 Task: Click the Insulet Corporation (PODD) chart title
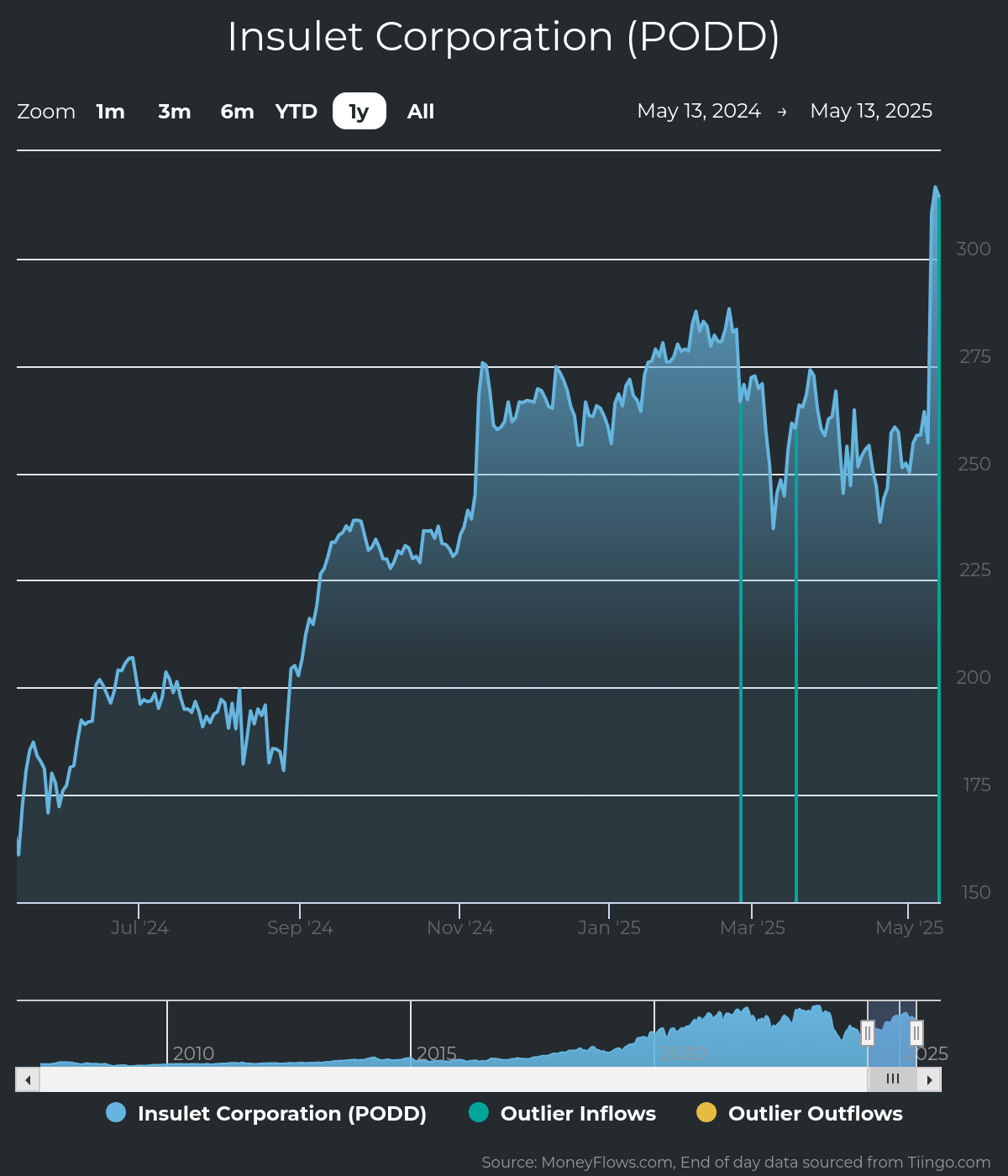504,37
